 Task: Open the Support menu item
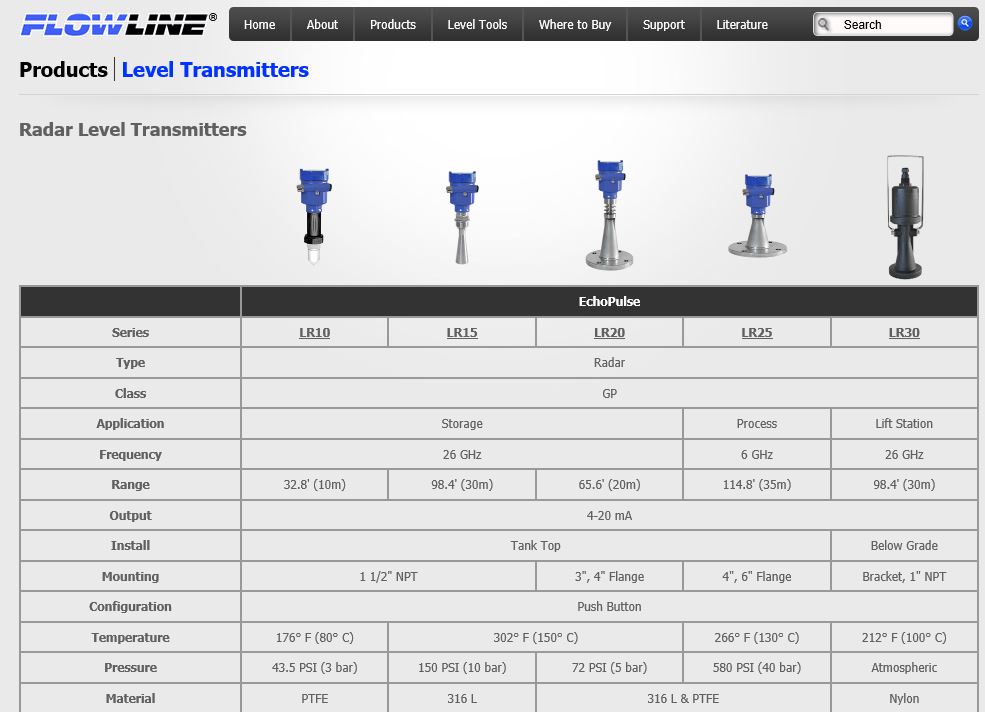pyautogui.click(x=663, y=25)
